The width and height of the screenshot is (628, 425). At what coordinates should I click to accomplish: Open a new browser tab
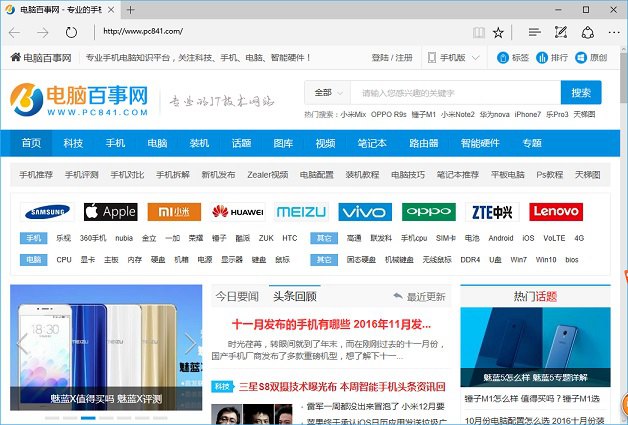click(130, 10)
